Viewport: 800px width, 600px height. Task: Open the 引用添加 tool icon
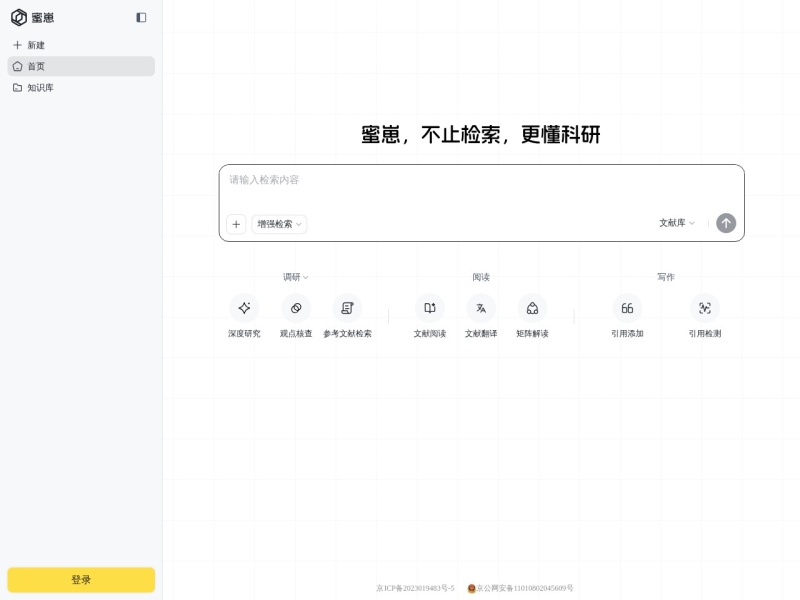627,308
